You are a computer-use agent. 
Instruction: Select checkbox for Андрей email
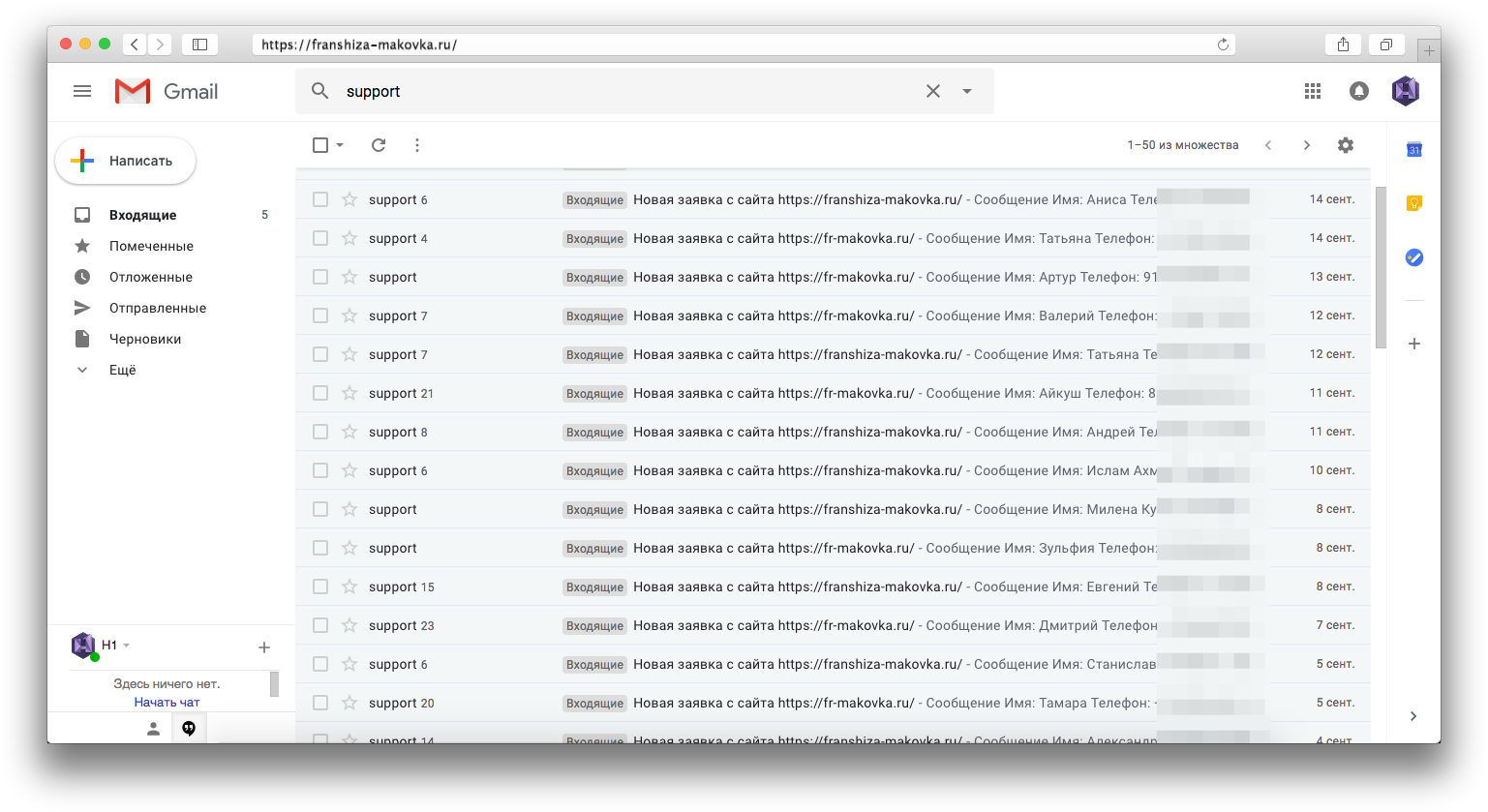tap(320, 432)
